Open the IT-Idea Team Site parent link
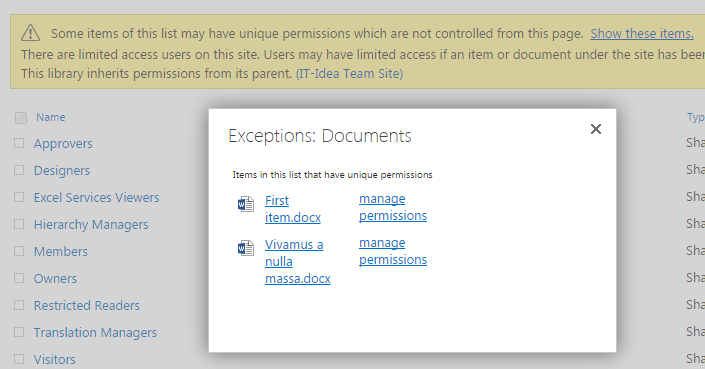The height and width of the screenshot is (369, 705). (349, 73)
